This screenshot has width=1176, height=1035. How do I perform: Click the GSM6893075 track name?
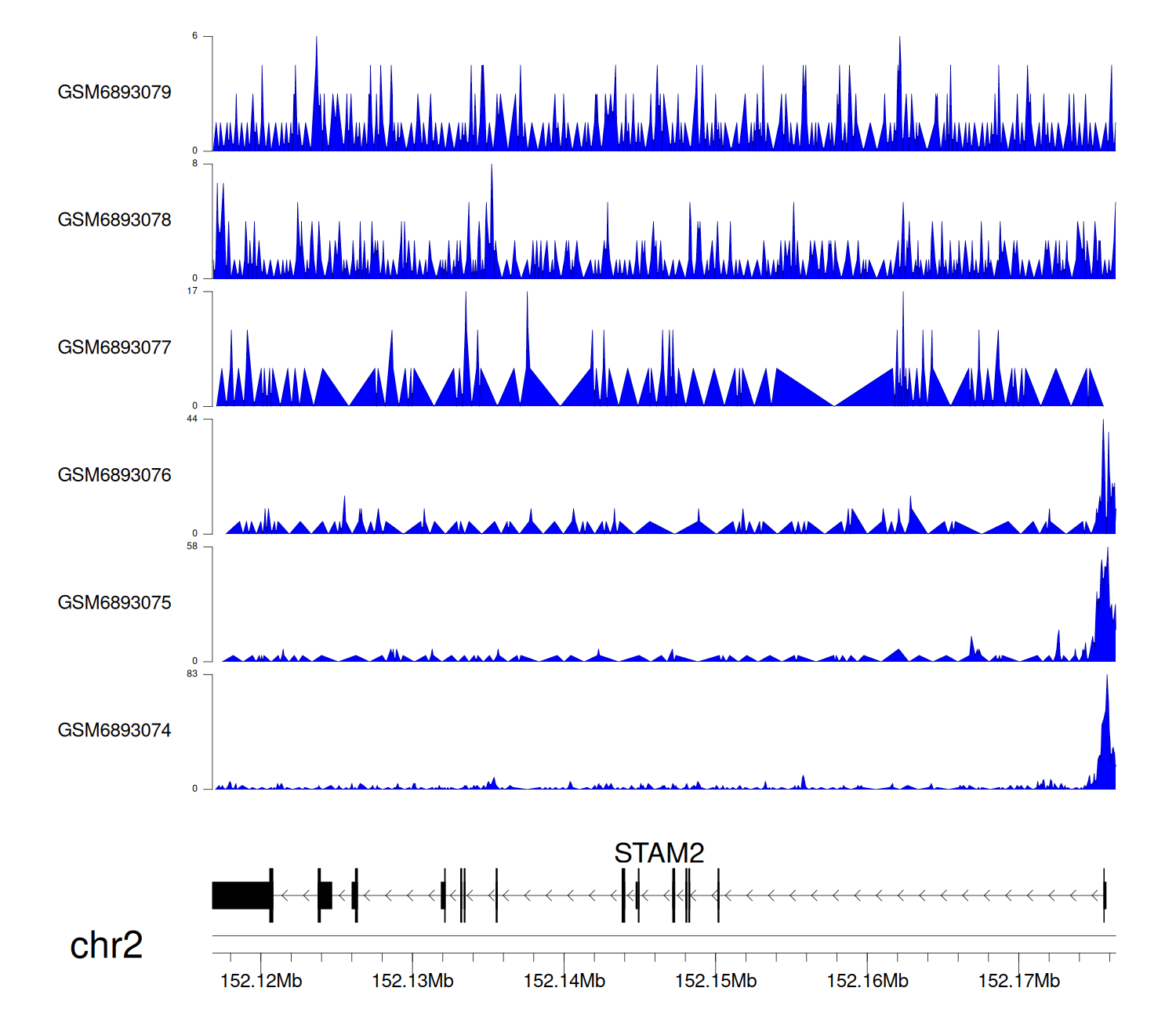114,603
